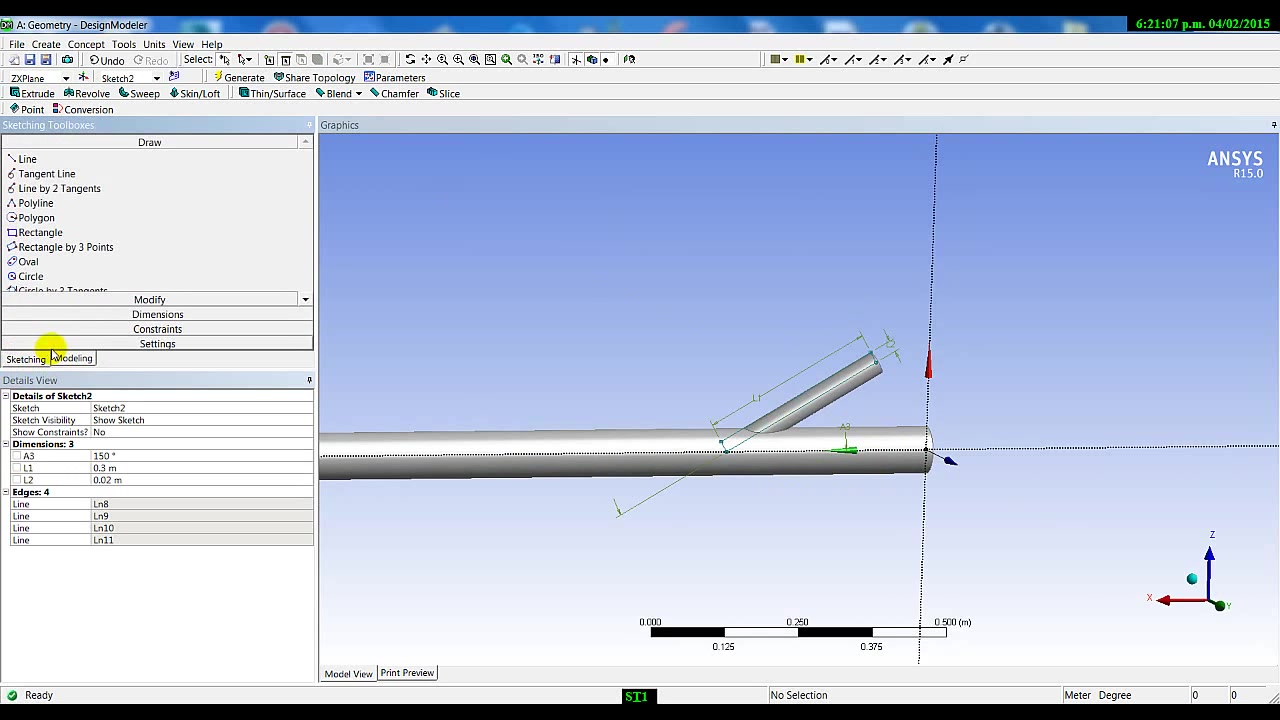The height and width of the screenshot is (720, 1280).
Task: Collapse the Details of Sketch2 group
Action: pyautogui.click(x=5, y=396)
